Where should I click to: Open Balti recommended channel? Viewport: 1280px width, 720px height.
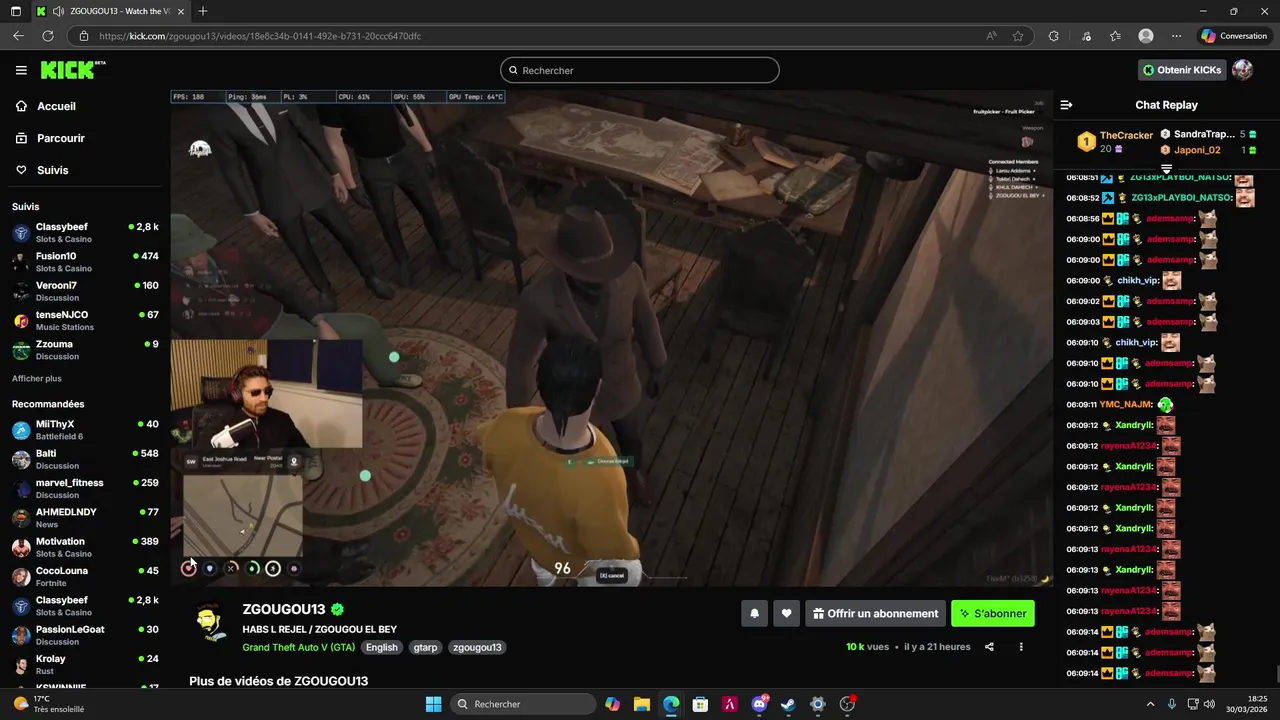pos(85,459)
